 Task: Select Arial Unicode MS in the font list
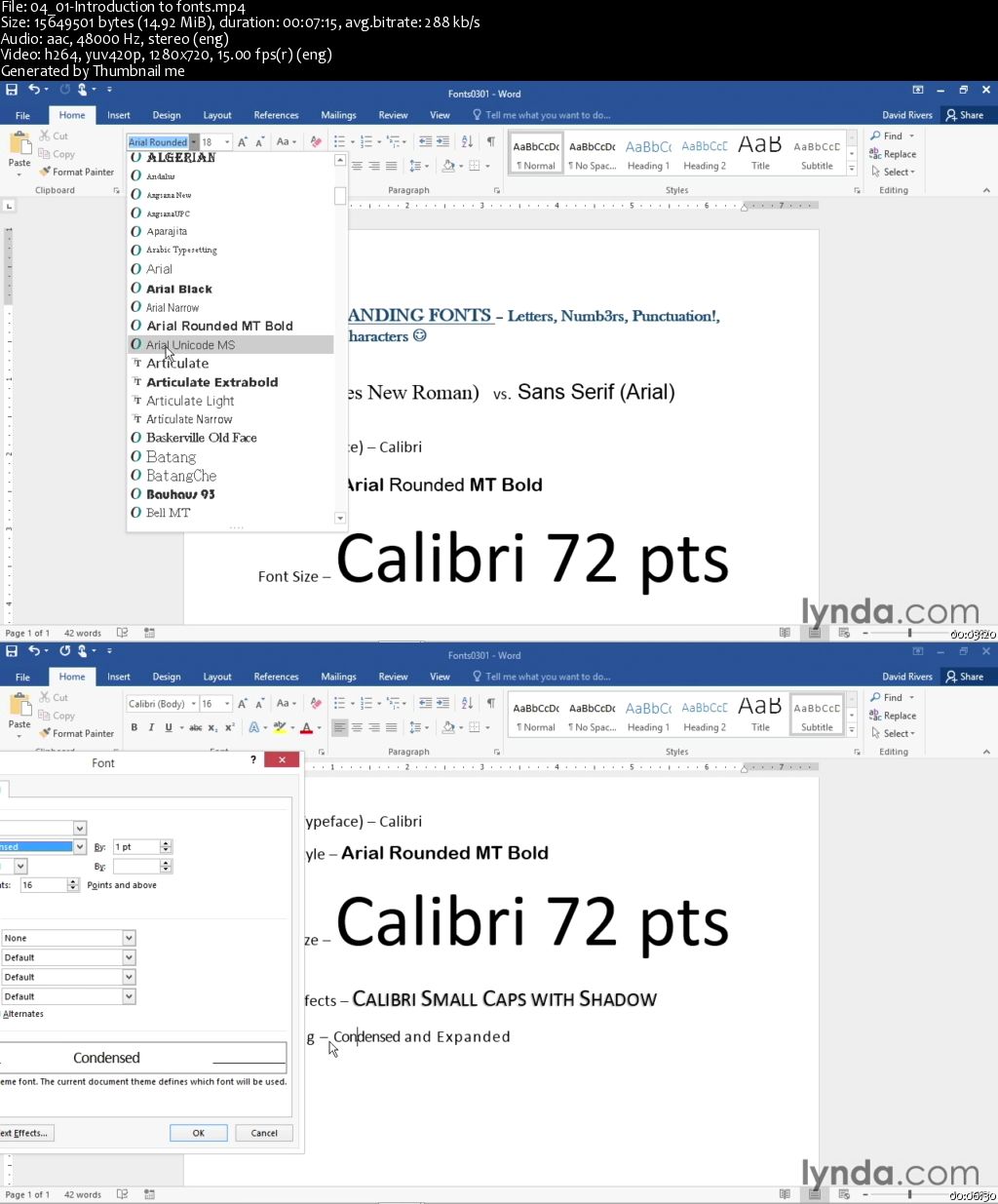pyautogui.click(x=231, y=345)
